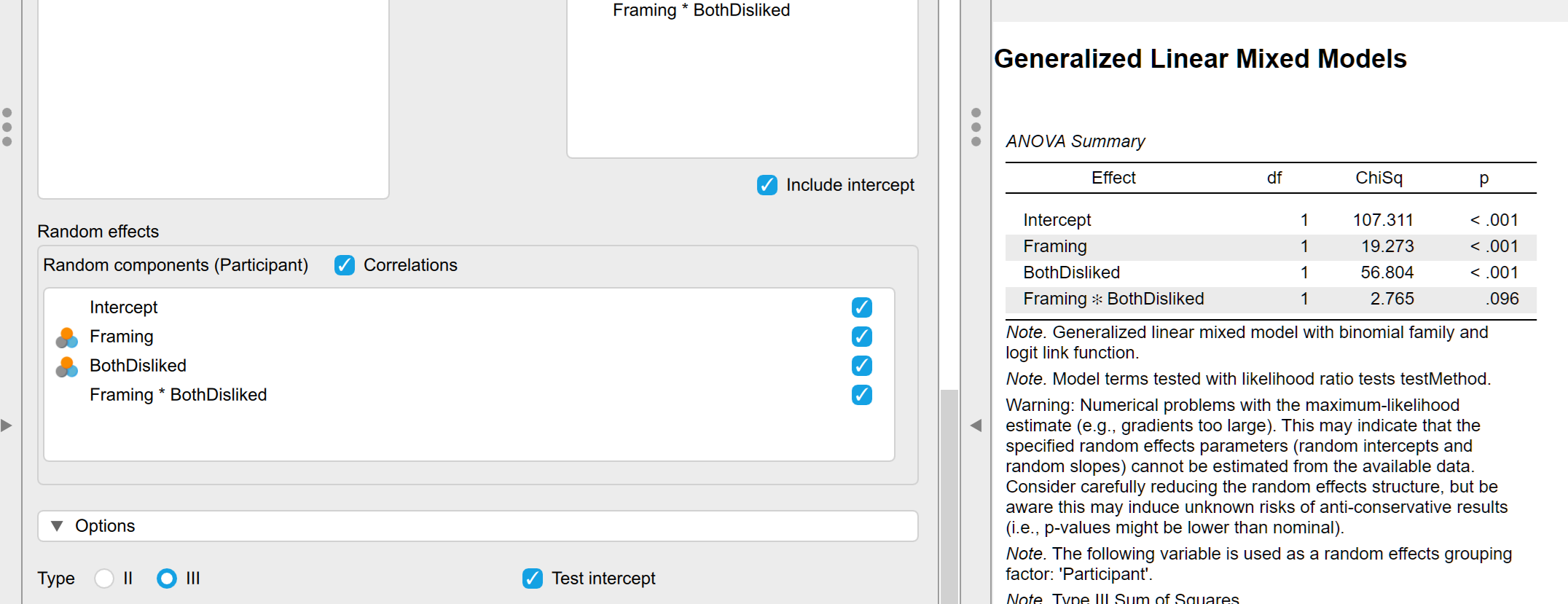The height and width of the screenshot is (604, 1568).
Task: Toggle the Correlations checkbox
Action: point(345,265)
